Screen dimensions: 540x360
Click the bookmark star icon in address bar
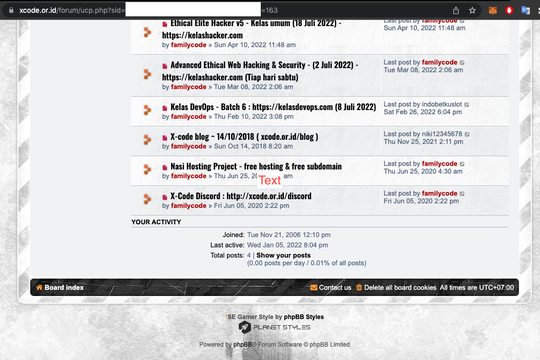click(x=472, y=11)
